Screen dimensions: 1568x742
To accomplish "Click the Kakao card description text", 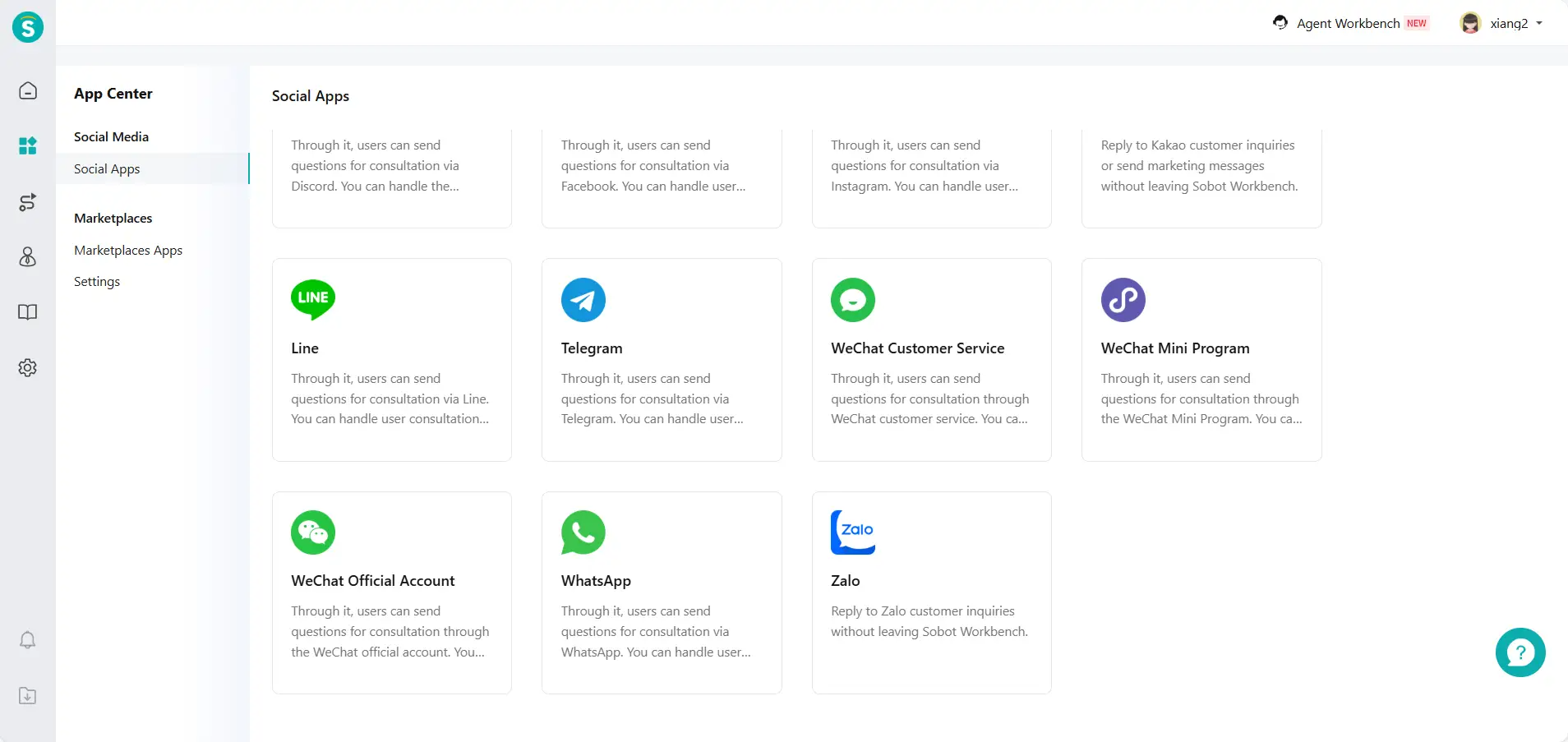I will tap(1199, 165).
